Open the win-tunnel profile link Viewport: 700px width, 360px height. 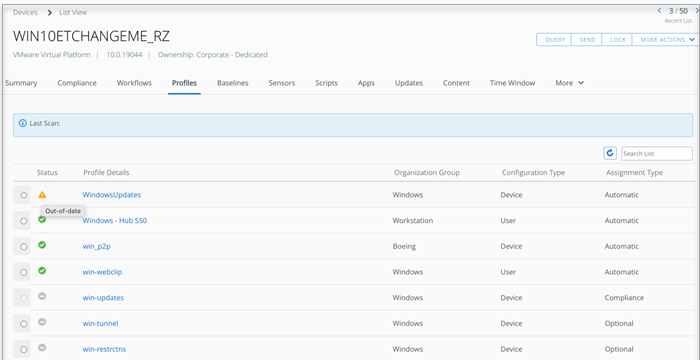pos(100,323)
